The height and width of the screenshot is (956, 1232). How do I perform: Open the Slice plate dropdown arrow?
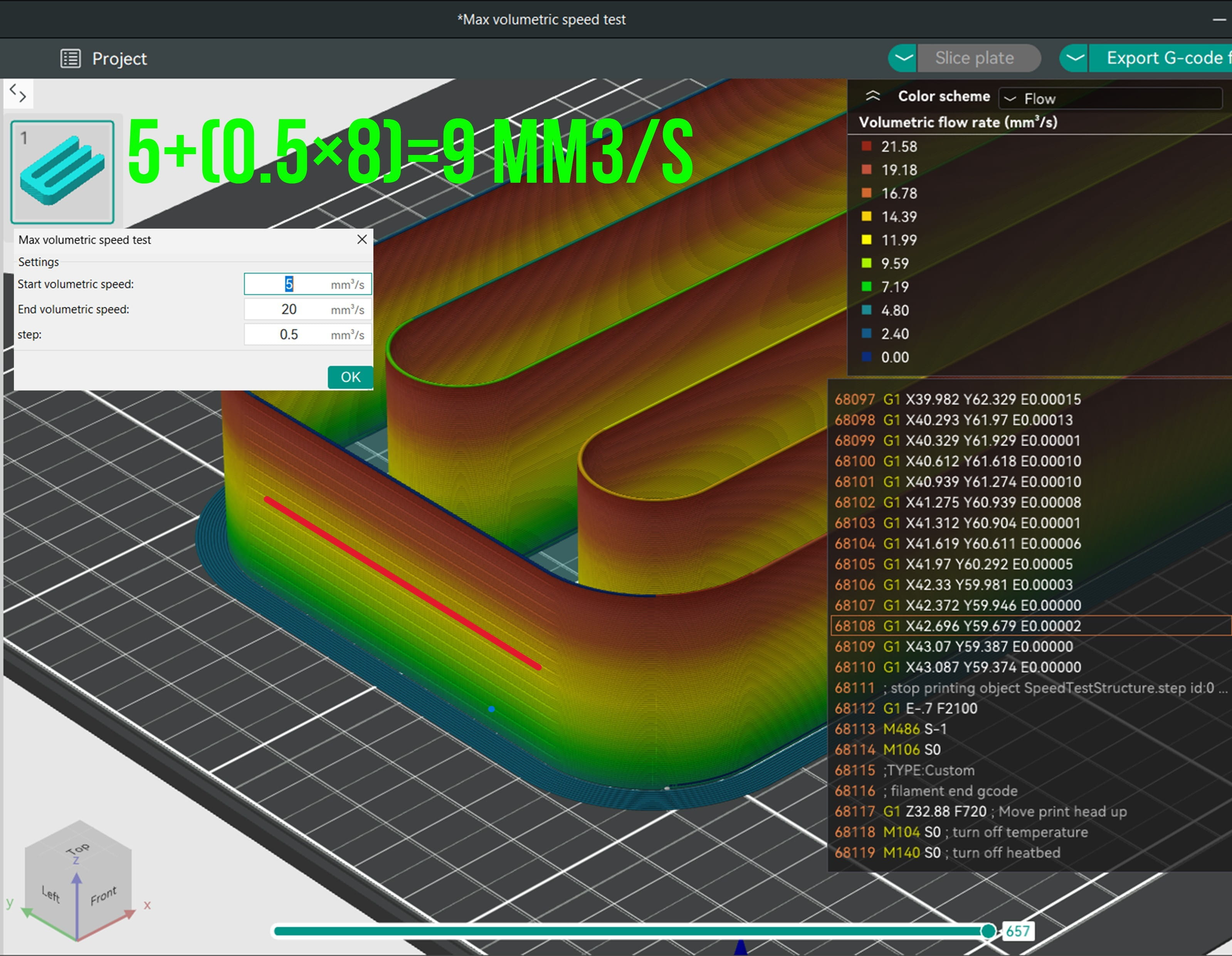(904, 58)
